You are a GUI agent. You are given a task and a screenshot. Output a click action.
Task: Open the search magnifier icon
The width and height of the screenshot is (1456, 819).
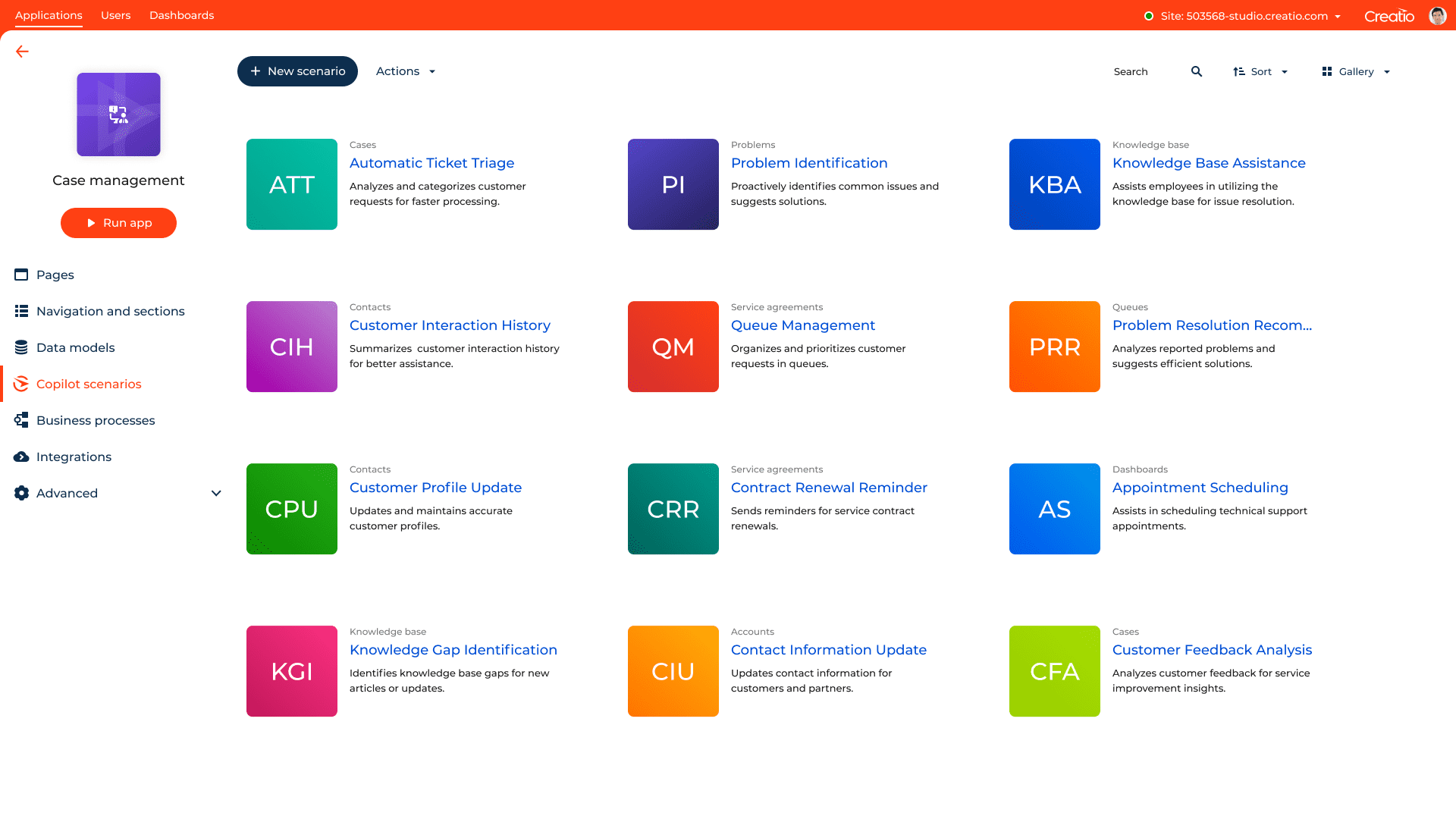[1196, 71]
